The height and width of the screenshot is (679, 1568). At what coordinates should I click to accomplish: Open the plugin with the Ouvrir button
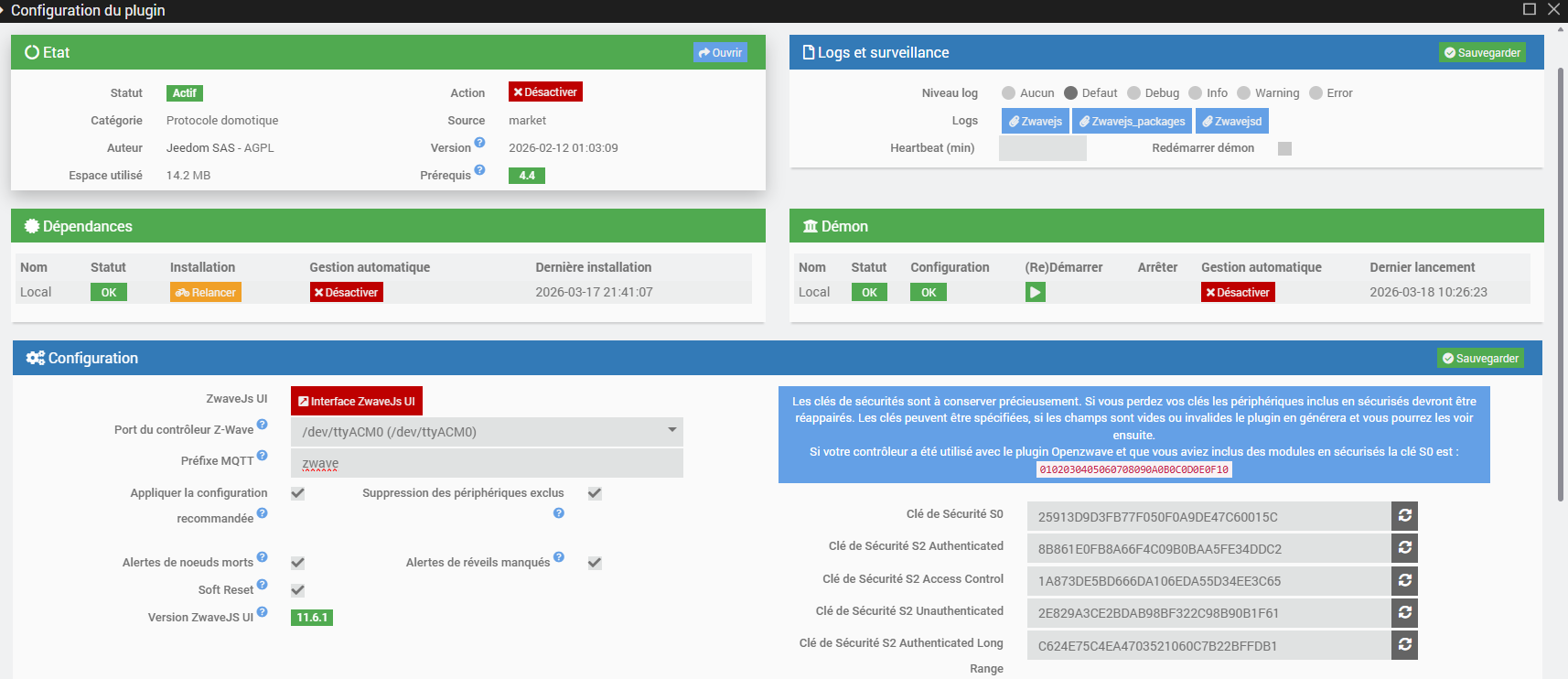[x=720, y=52]
